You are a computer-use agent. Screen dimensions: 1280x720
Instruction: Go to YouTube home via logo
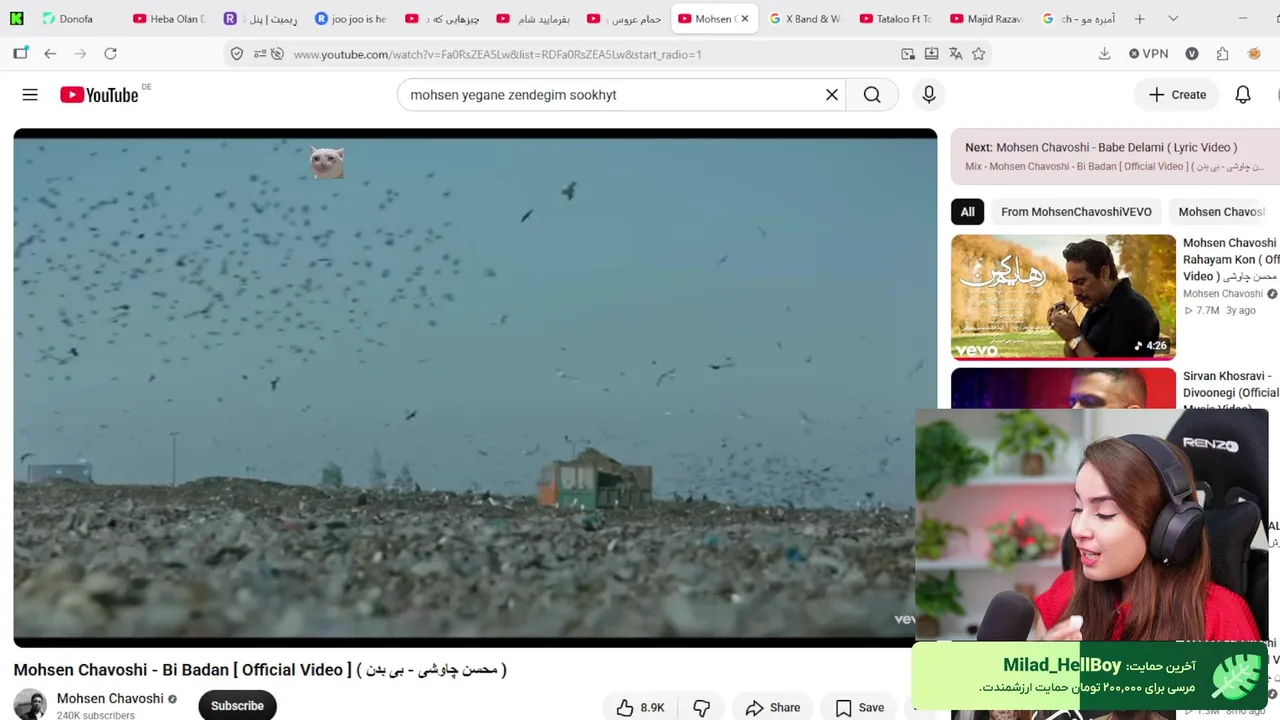coord(99,95)
